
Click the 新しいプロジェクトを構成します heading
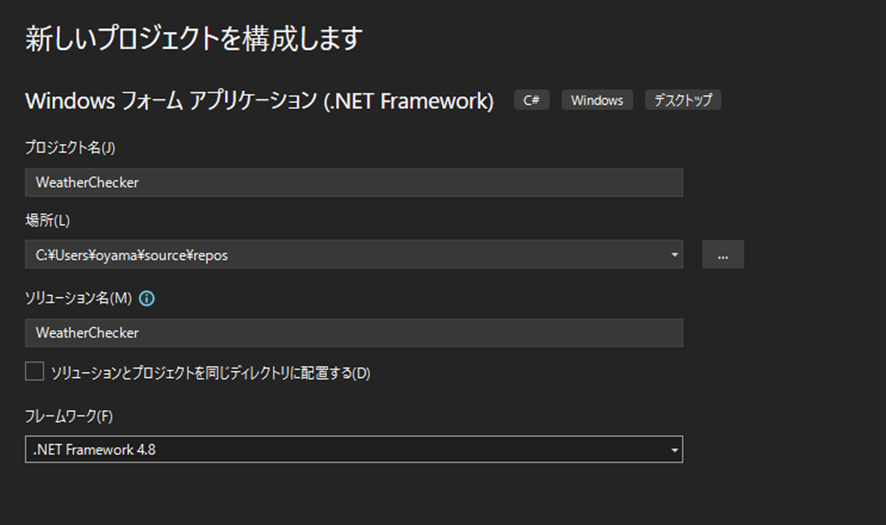[194, 39]
